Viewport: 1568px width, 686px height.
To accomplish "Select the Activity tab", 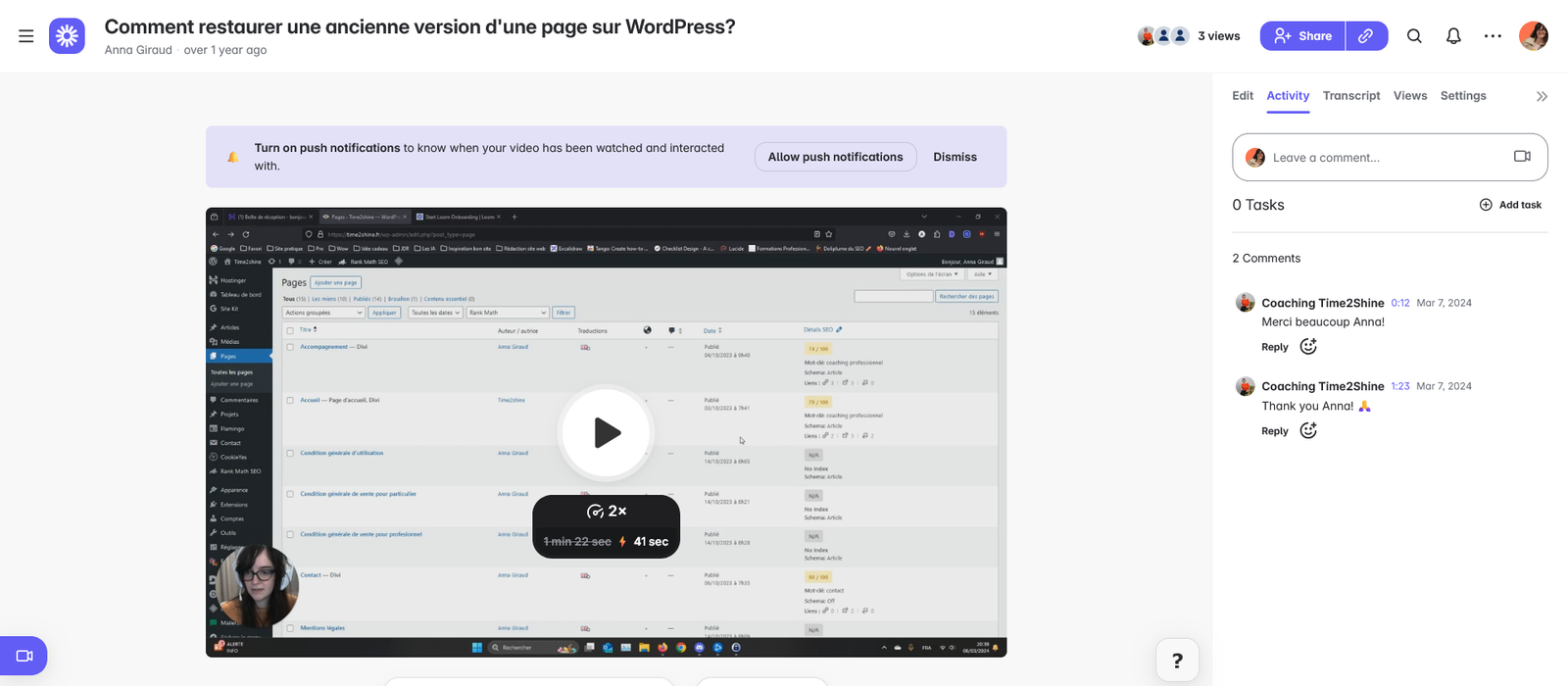I will pos(1288,96).
